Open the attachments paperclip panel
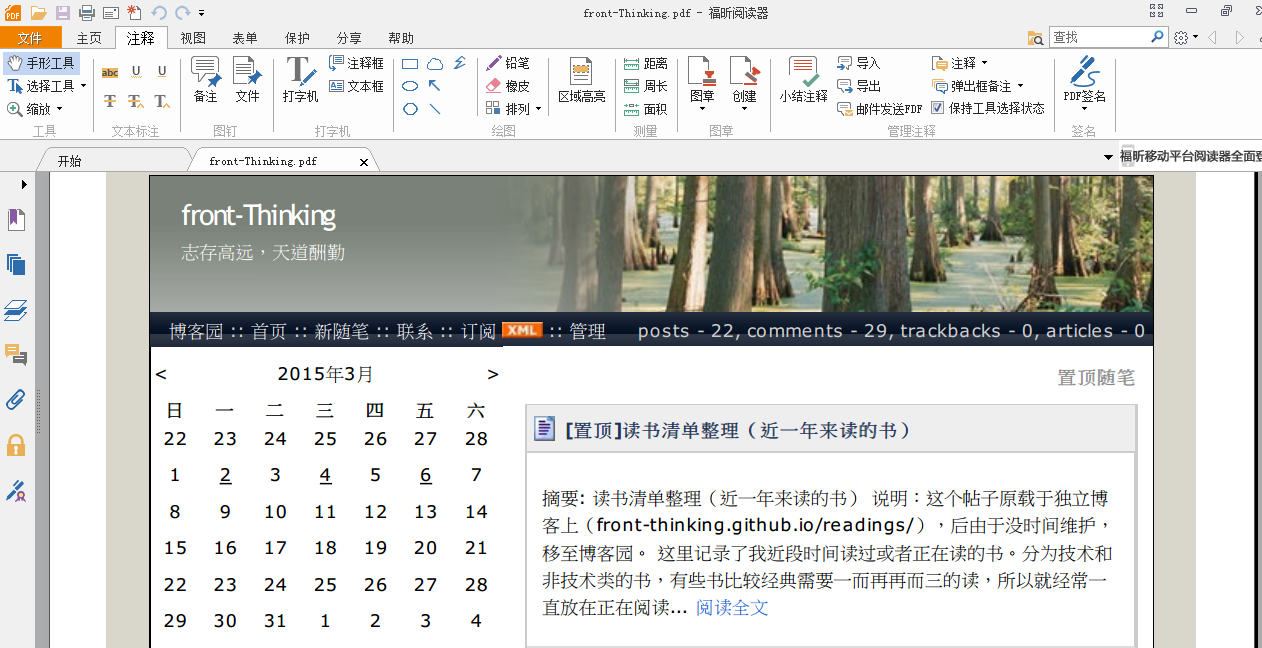This screenshot has width=1262, height=648. (16, 400)
